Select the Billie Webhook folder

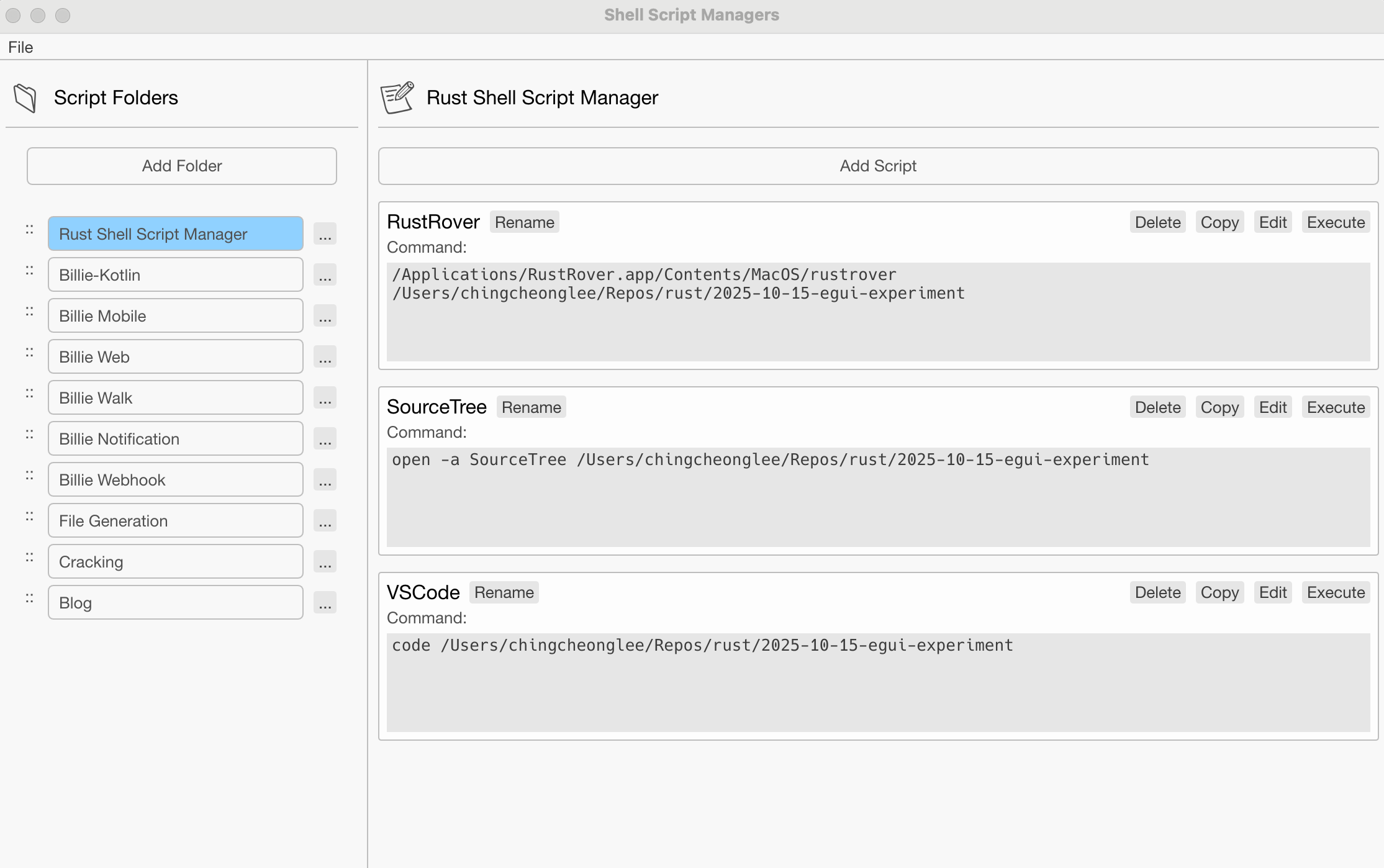point(175,480)
